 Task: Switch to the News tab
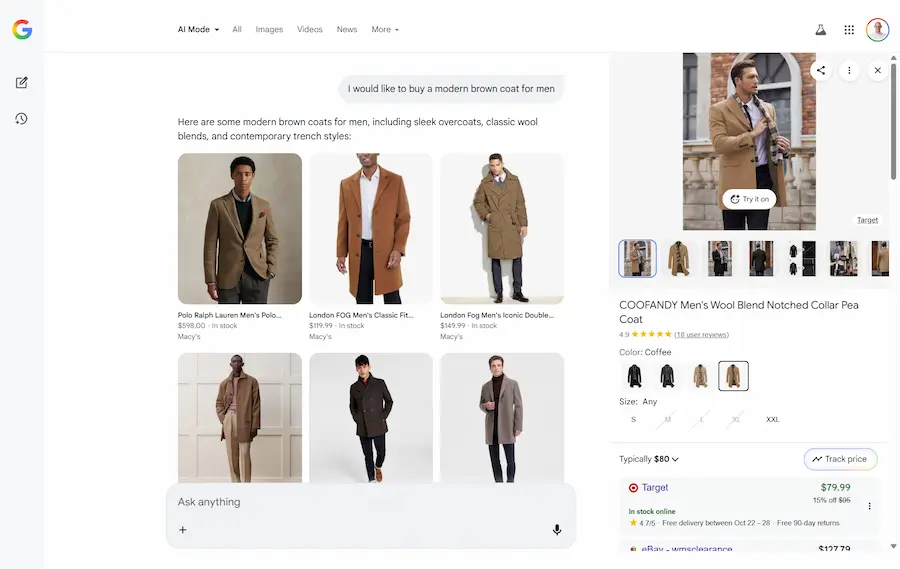[x=347, y=30]
